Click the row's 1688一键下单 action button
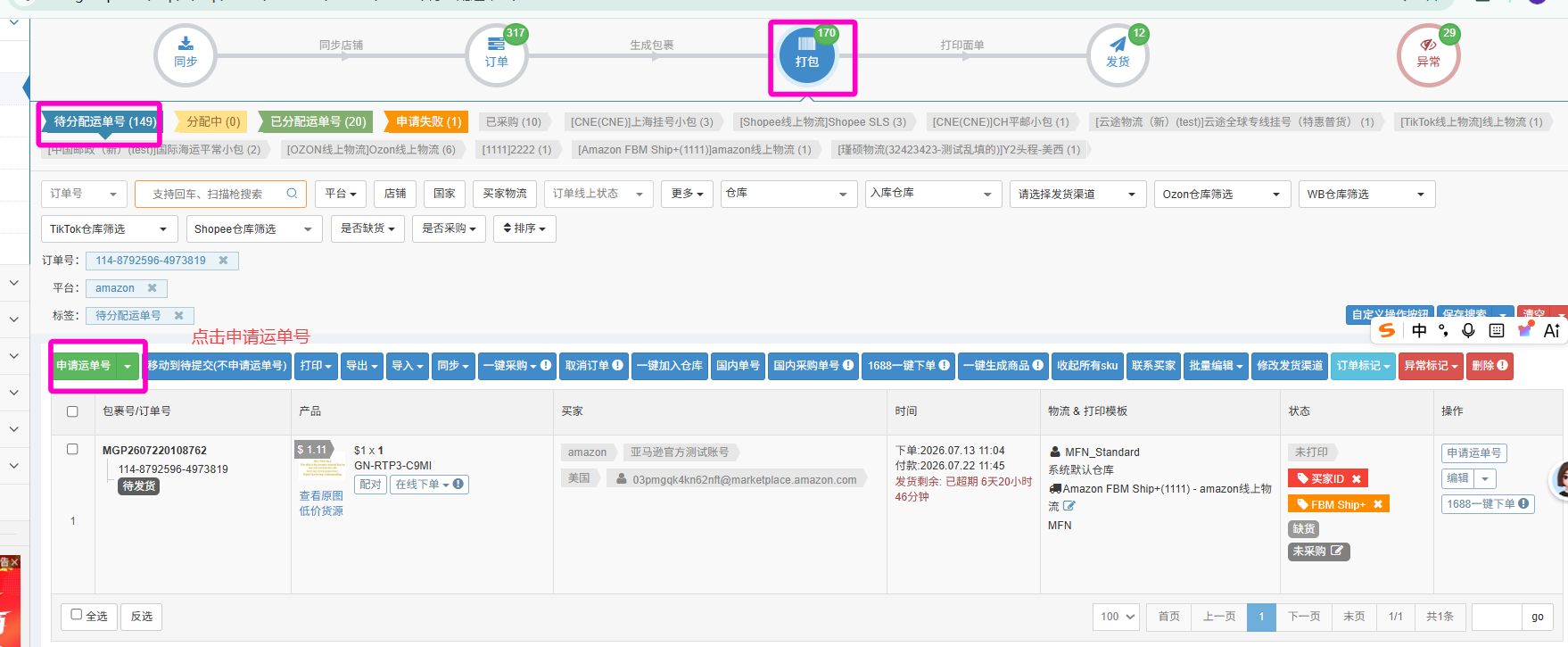 click(x=1489, y=504)
